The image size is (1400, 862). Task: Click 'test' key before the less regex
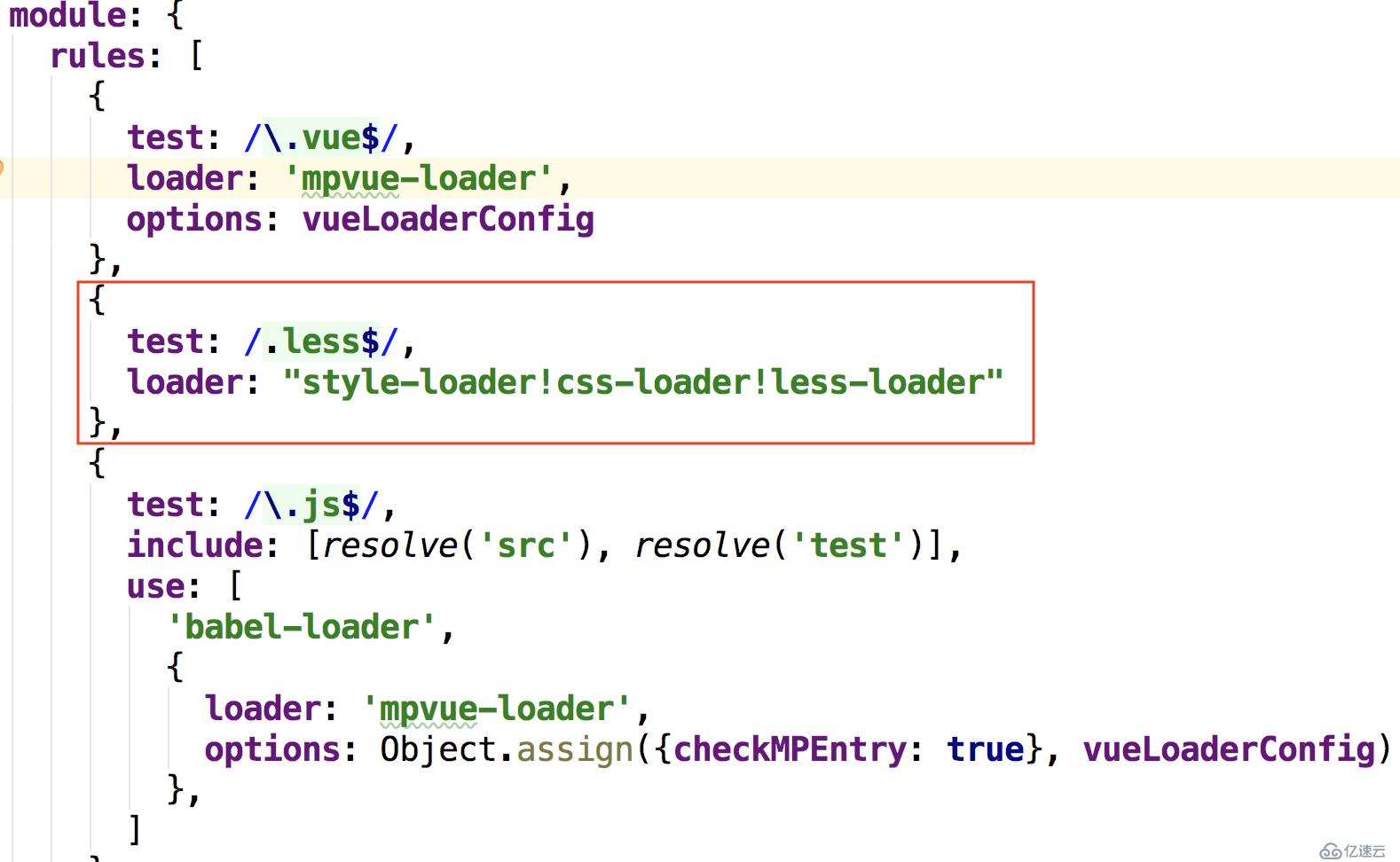(x=166, y=341)
